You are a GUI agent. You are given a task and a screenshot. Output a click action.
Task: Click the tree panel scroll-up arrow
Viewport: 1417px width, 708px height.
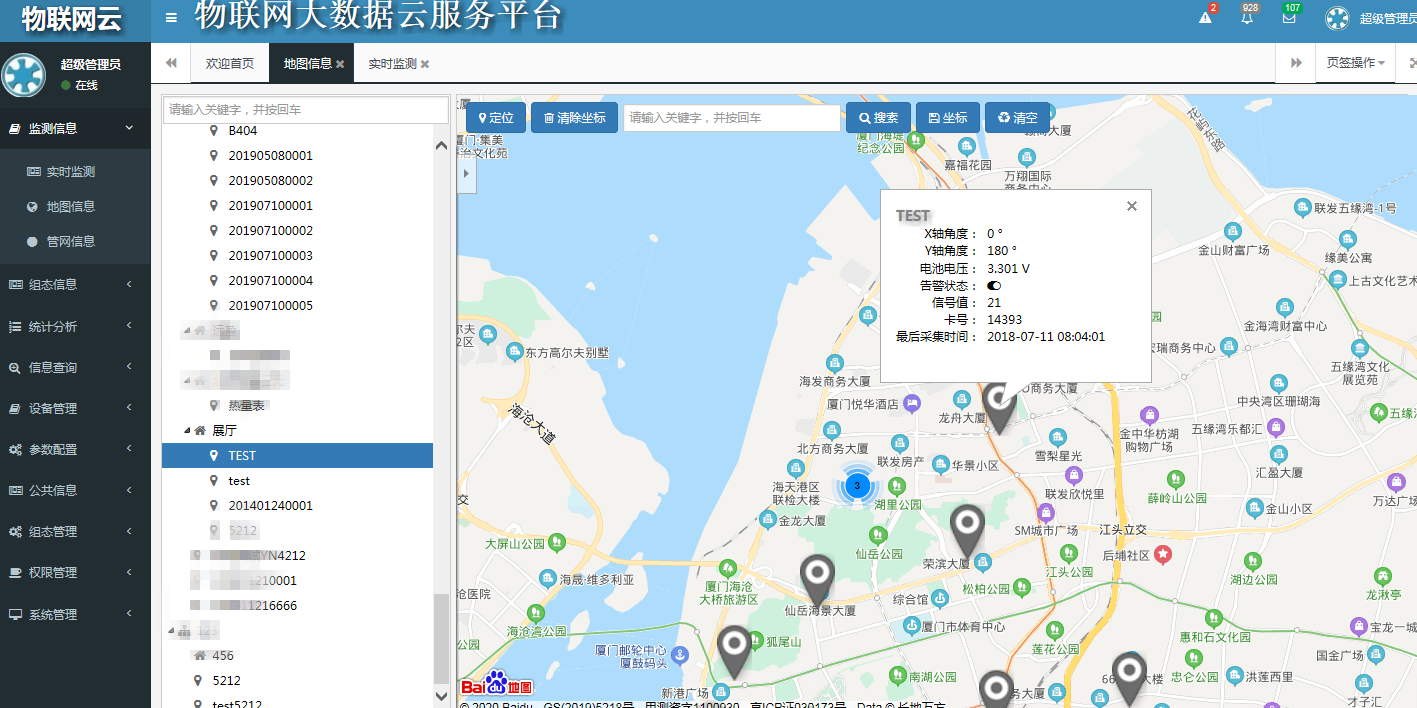[442, 145]
